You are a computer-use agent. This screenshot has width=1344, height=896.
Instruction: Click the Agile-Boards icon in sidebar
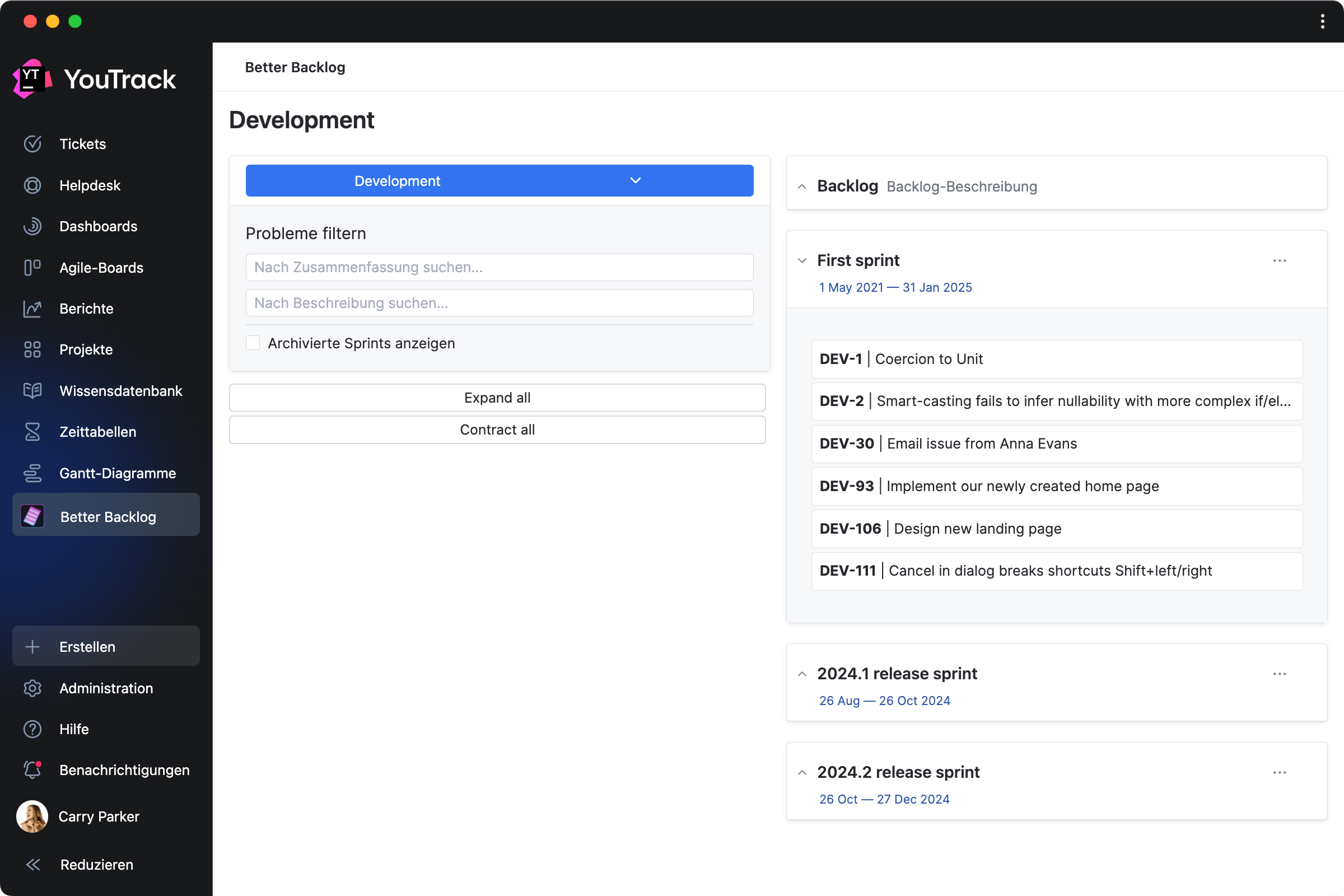point(32,268)
